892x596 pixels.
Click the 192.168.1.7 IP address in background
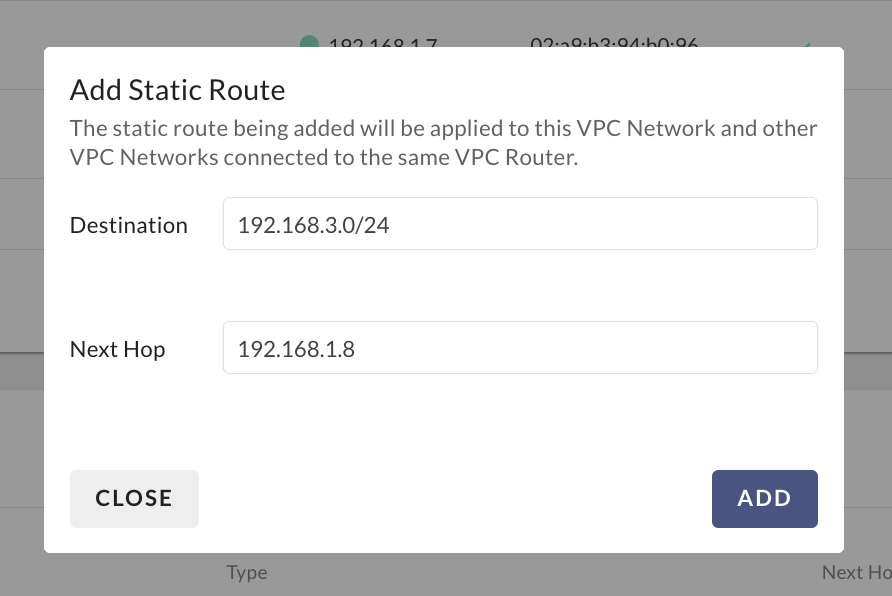(383, 44)
